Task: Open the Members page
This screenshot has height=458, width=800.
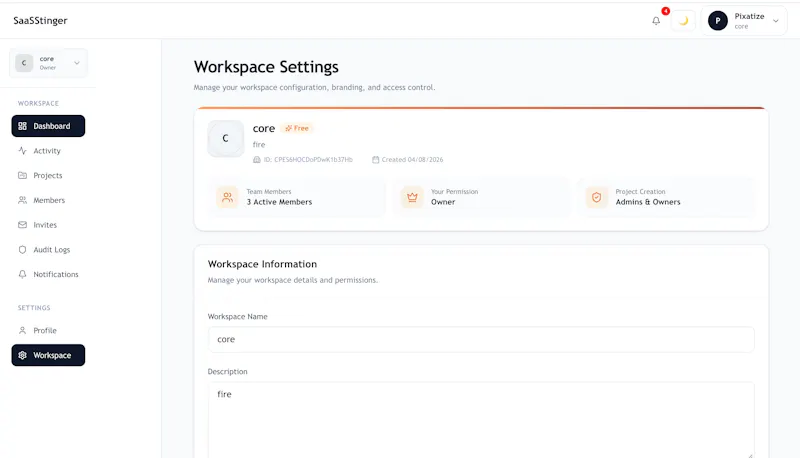Action: [x=48, y=200]
